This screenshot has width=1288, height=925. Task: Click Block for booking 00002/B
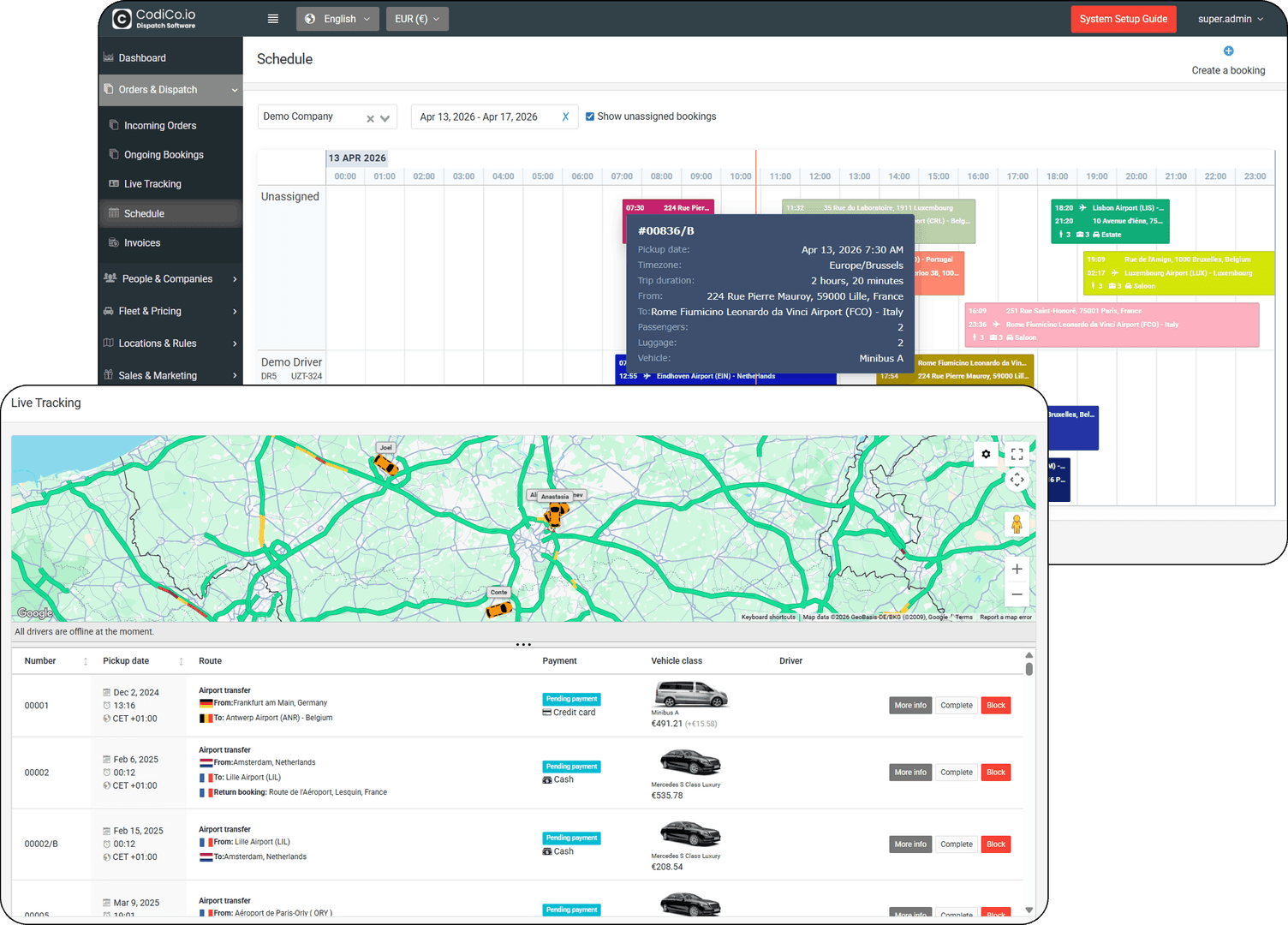(x=996, y=844)
